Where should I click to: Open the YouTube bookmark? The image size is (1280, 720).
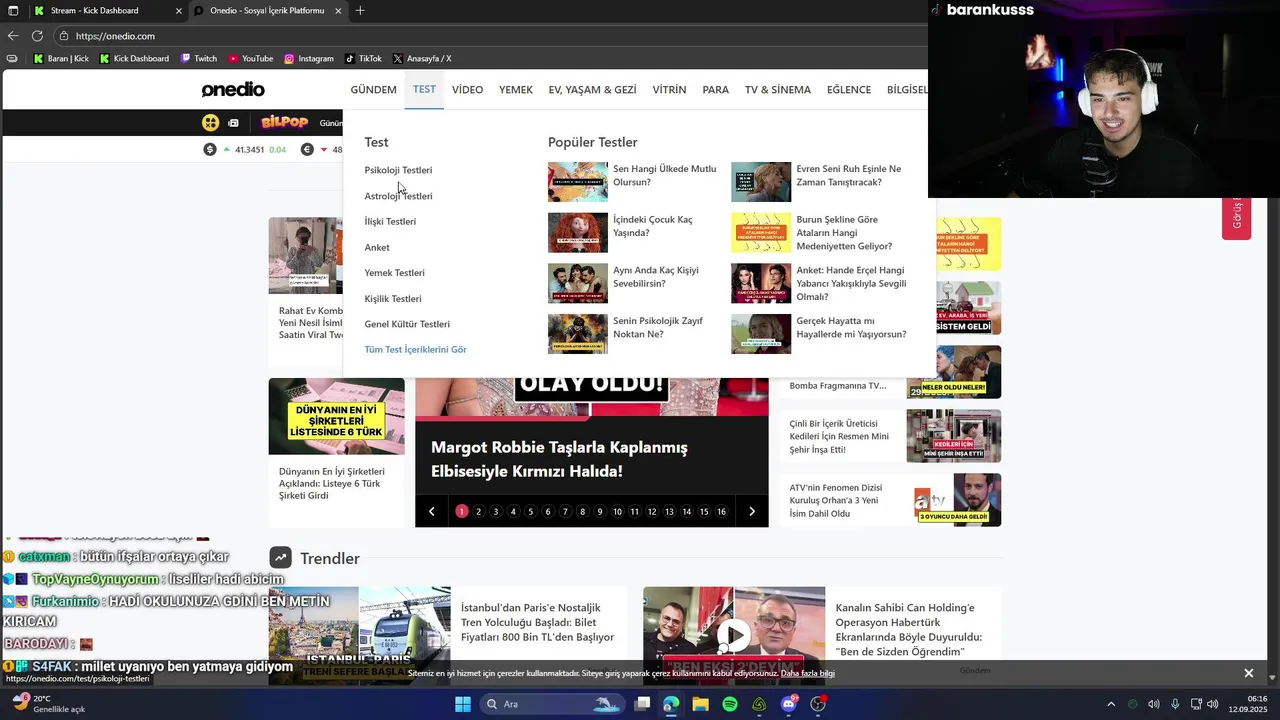(x=250, y=58)
